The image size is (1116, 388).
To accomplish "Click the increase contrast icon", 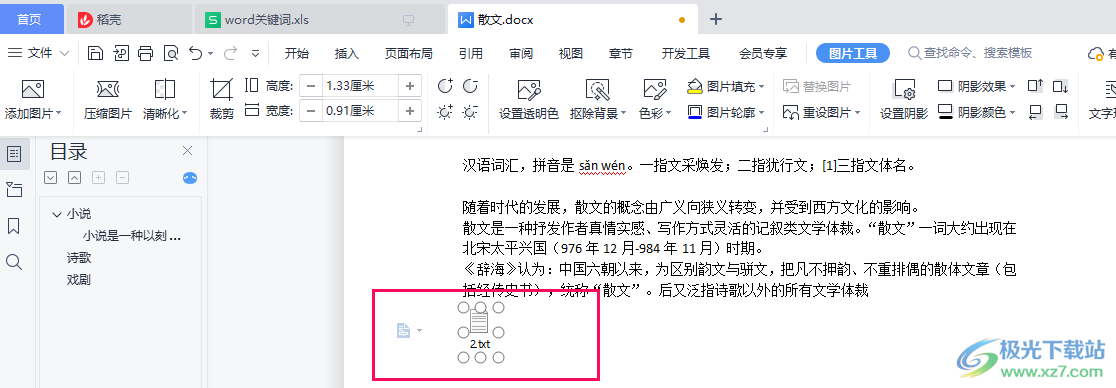I will pyautogui.click(x=446, y=86).
